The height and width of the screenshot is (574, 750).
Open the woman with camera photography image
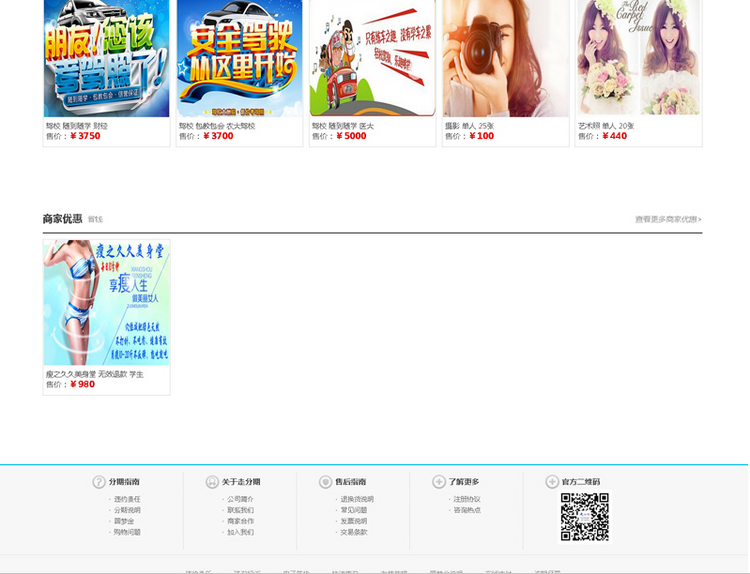506,58
